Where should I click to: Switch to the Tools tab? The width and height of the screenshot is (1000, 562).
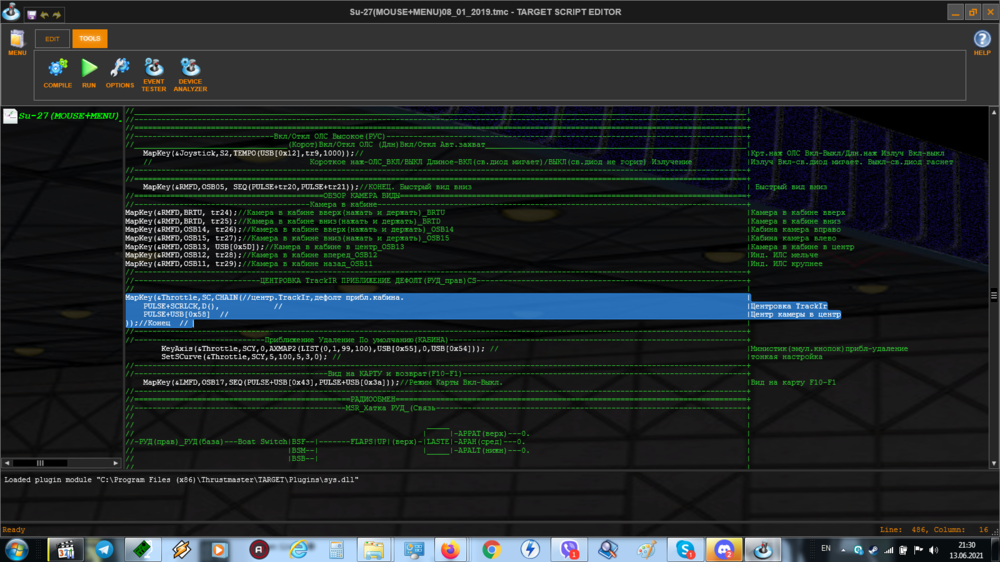90,39
